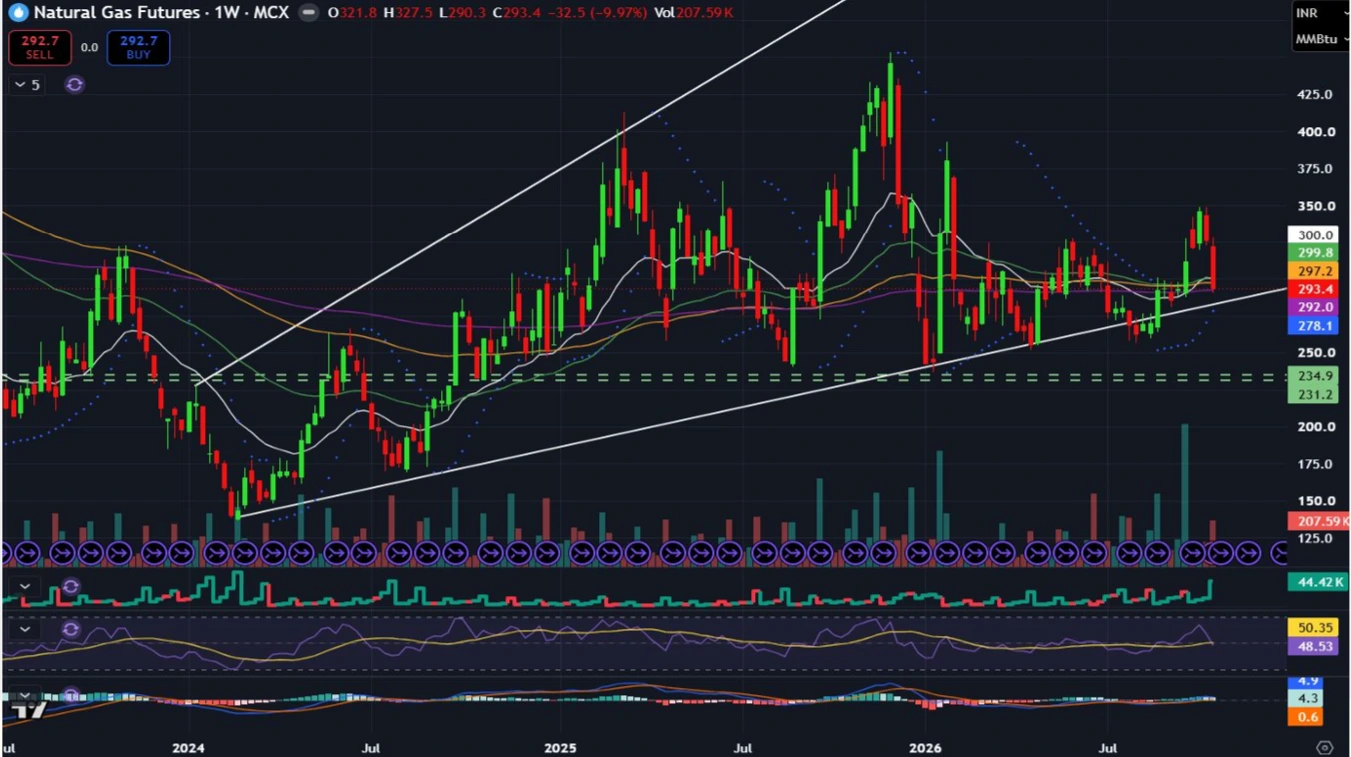The image size is (1351, 757).
Task: Click the 425.0 tick on price axis
Action: click(x=1314, y=95)
